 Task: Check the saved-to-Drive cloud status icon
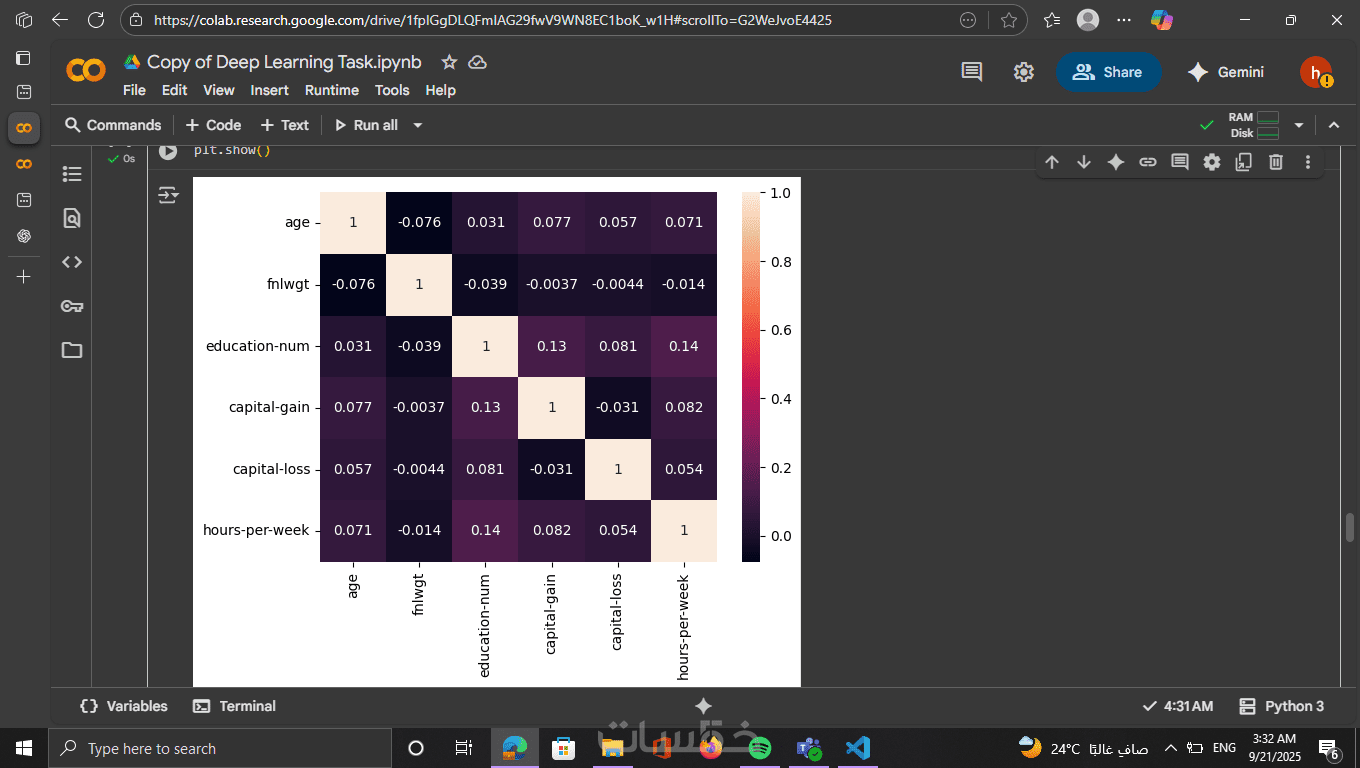(x=478, y=62)
